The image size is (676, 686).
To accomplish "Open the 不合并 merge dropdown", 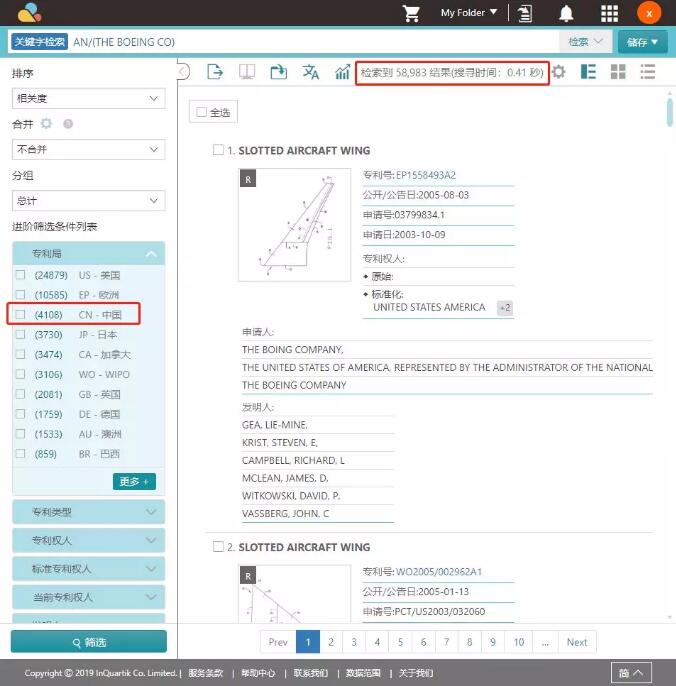I will (x=88, y=149).
